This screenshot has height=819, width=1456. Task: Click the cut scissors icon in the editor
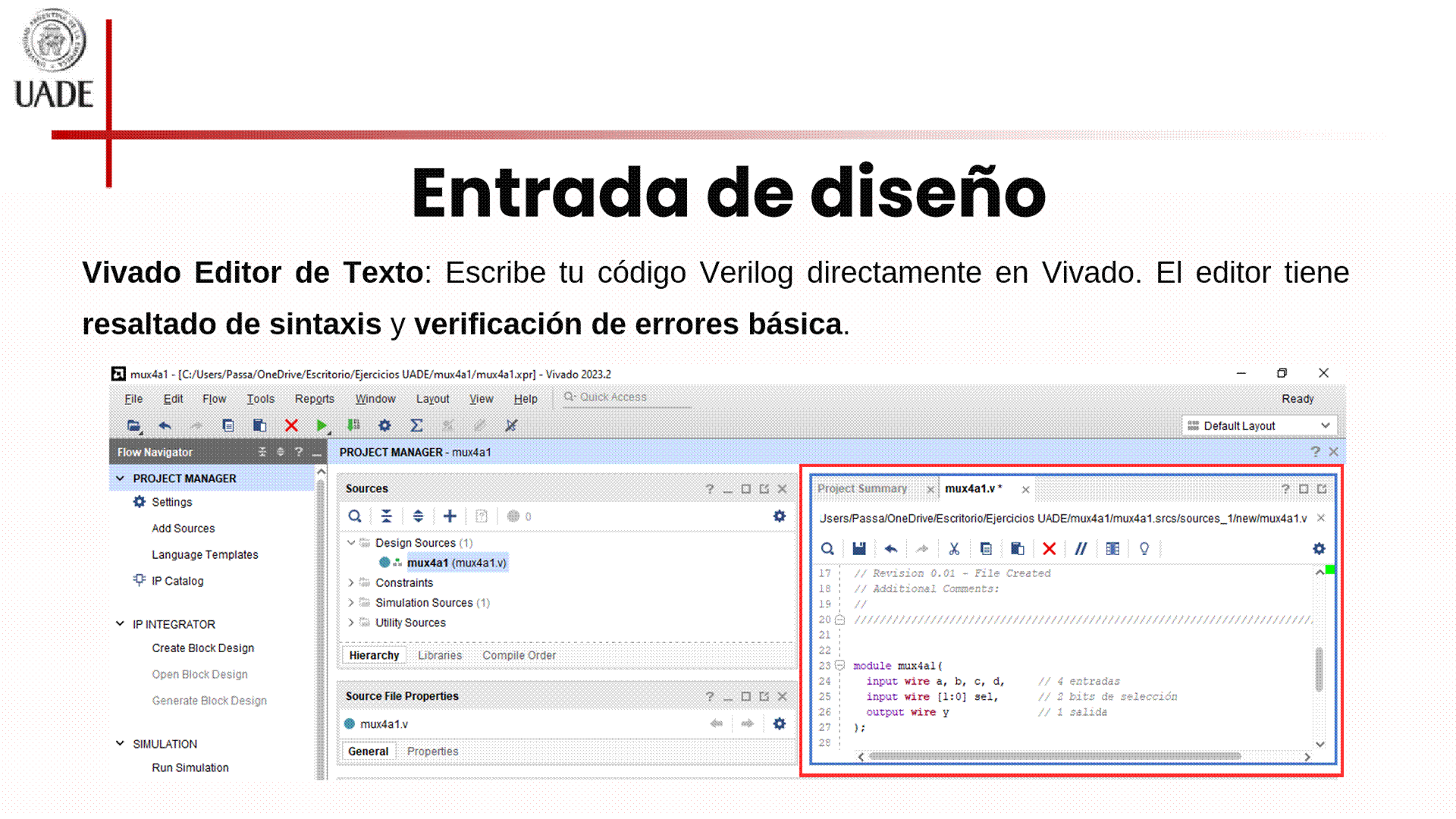coord(954,548)
